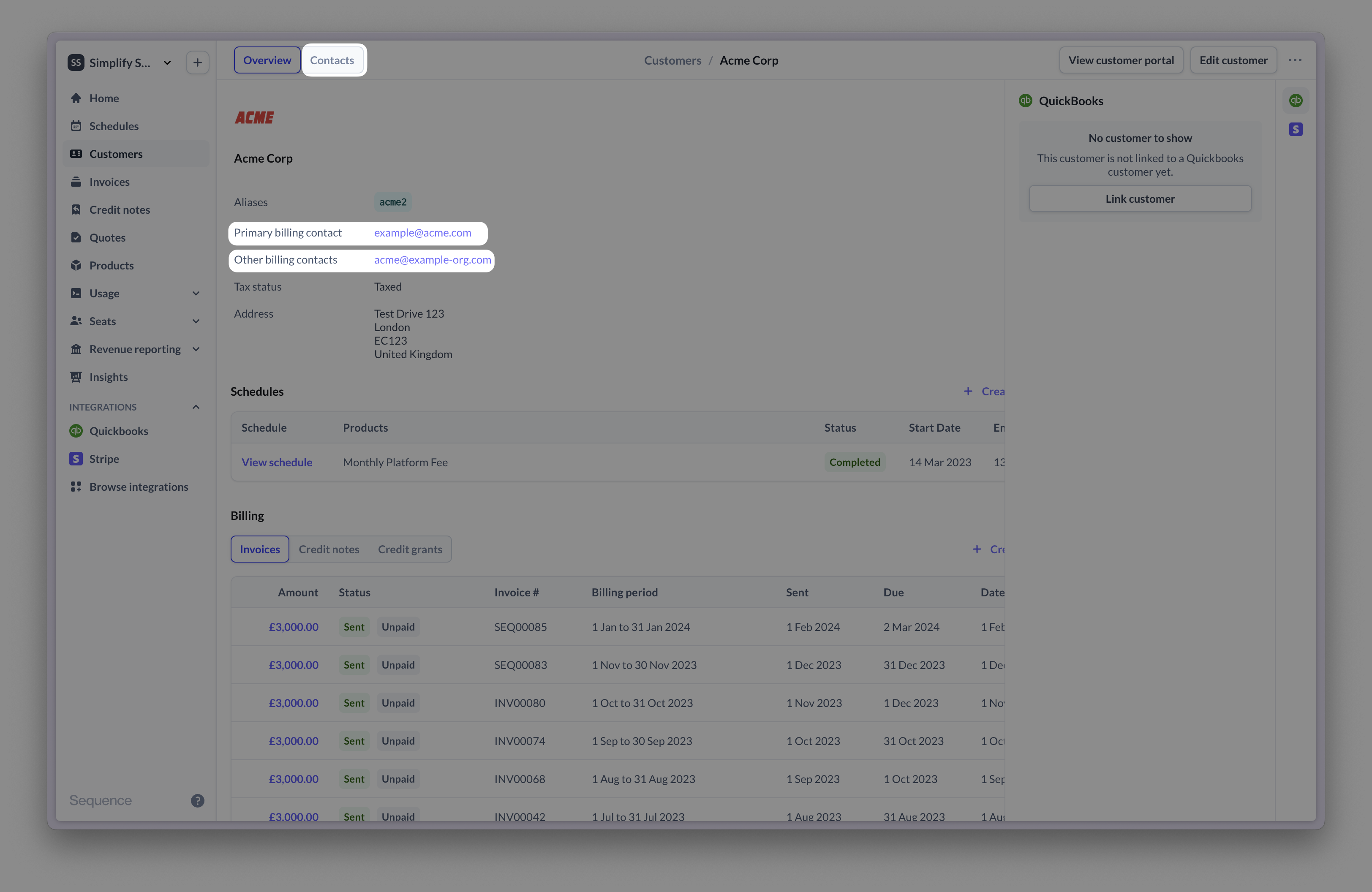Click QuickBooks logo in panel header
1372x892 pixels.
[1025, 100]
